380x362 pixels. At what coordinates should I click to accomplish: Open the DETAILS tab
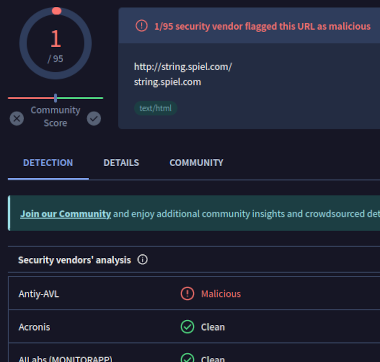(121, 163)
